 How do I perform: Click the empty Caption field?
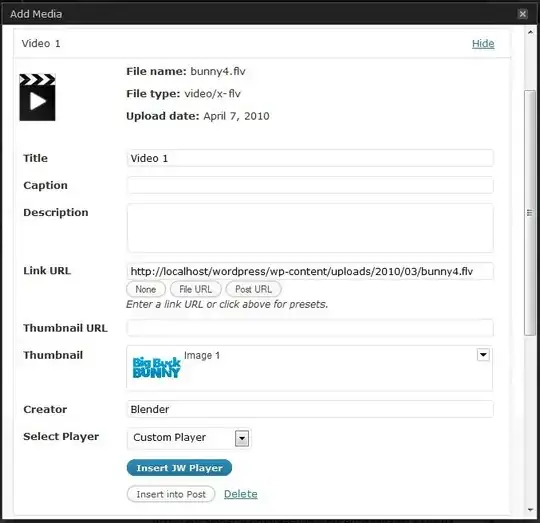click(x=310, y=185)
